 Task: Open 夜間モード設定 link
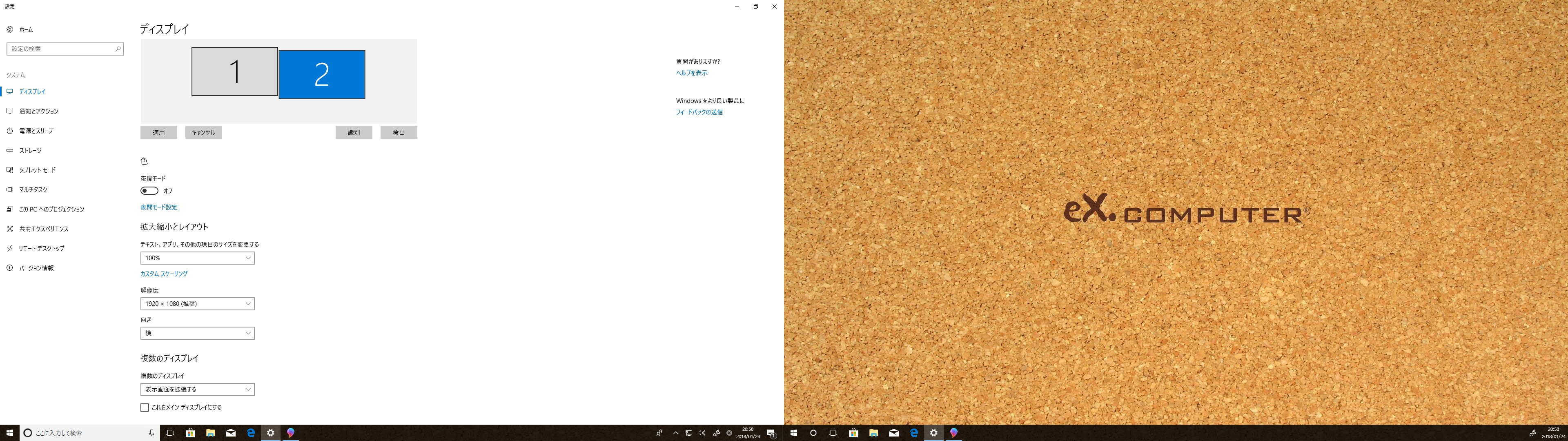click(x=159, y=208)
